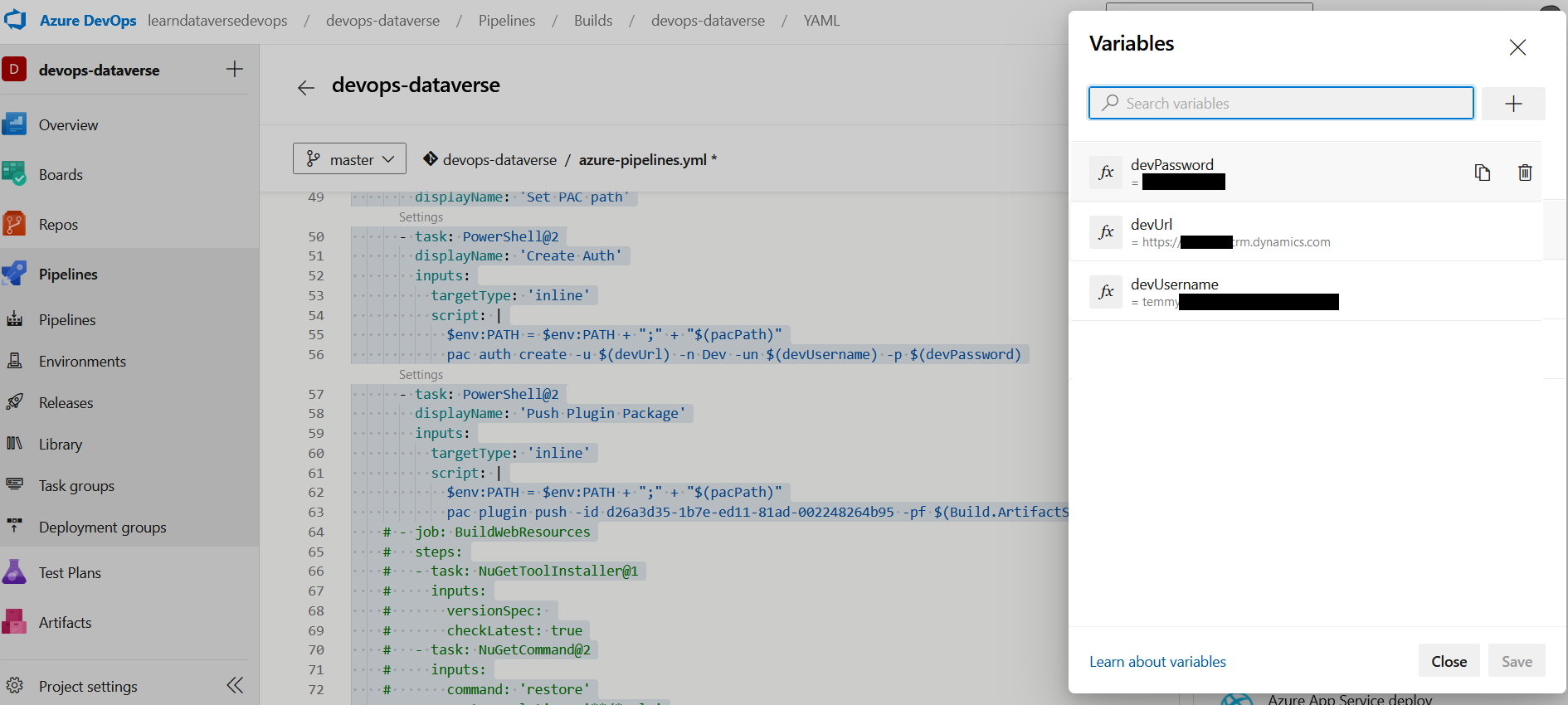Select the devUrl variable row

point(1306,232)
